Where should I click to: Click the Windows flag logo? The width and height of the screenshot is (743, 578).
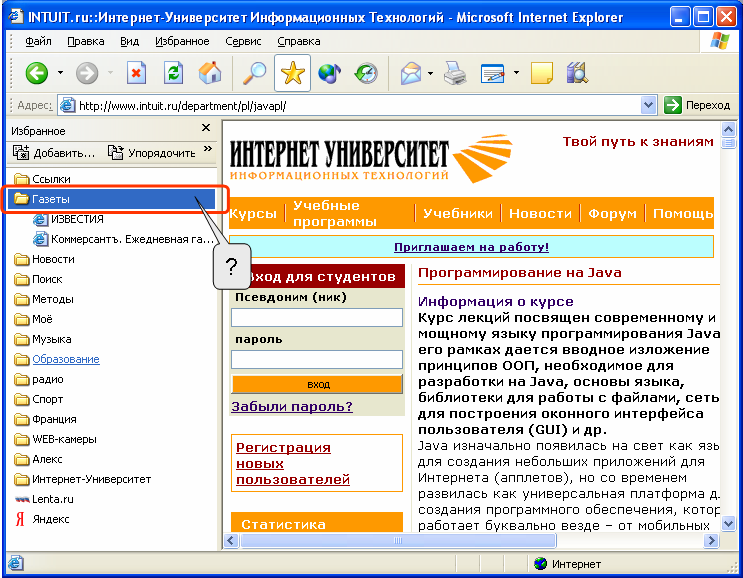719,41
